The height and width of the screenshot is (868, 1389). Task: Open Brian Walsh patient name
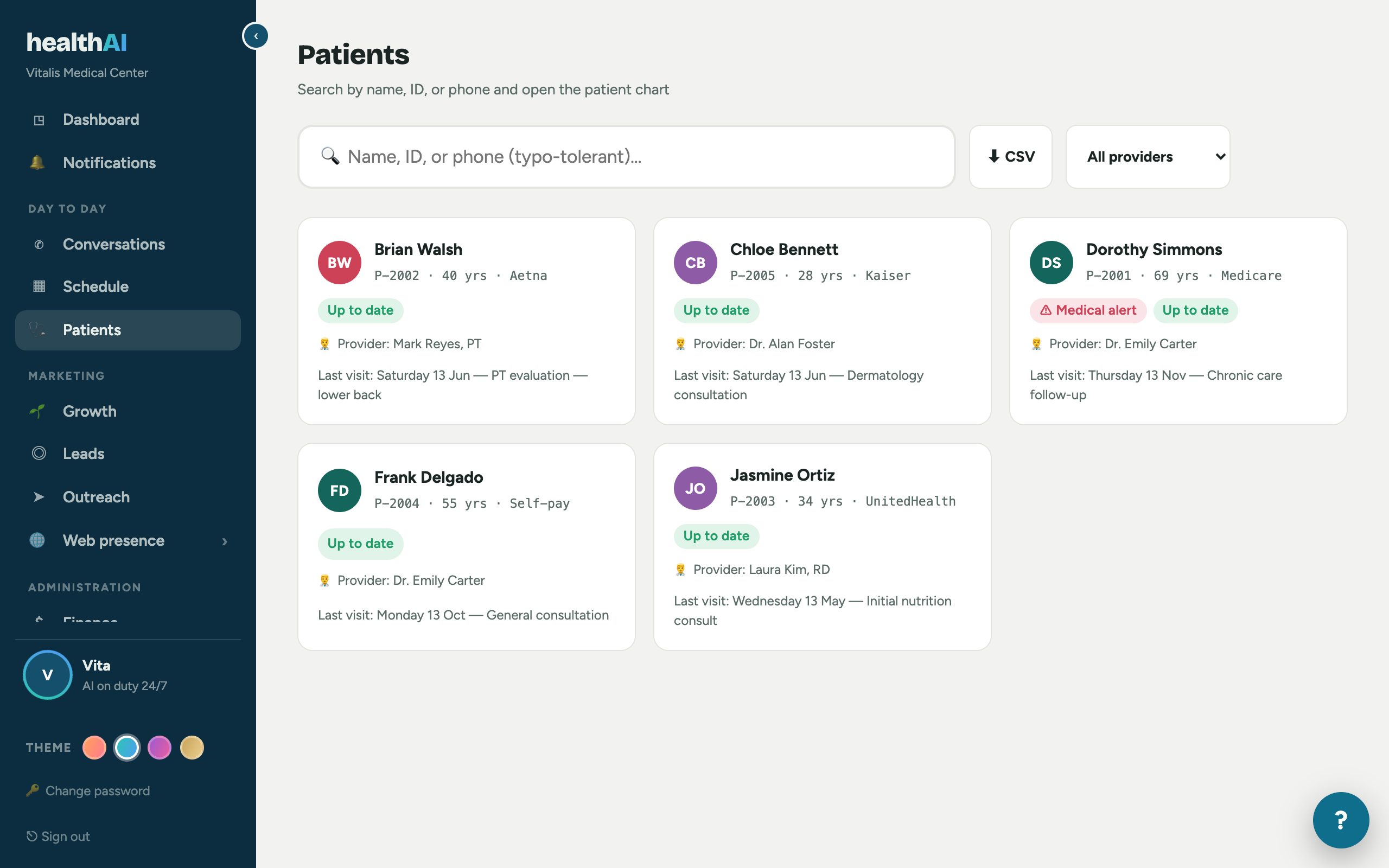418,249
